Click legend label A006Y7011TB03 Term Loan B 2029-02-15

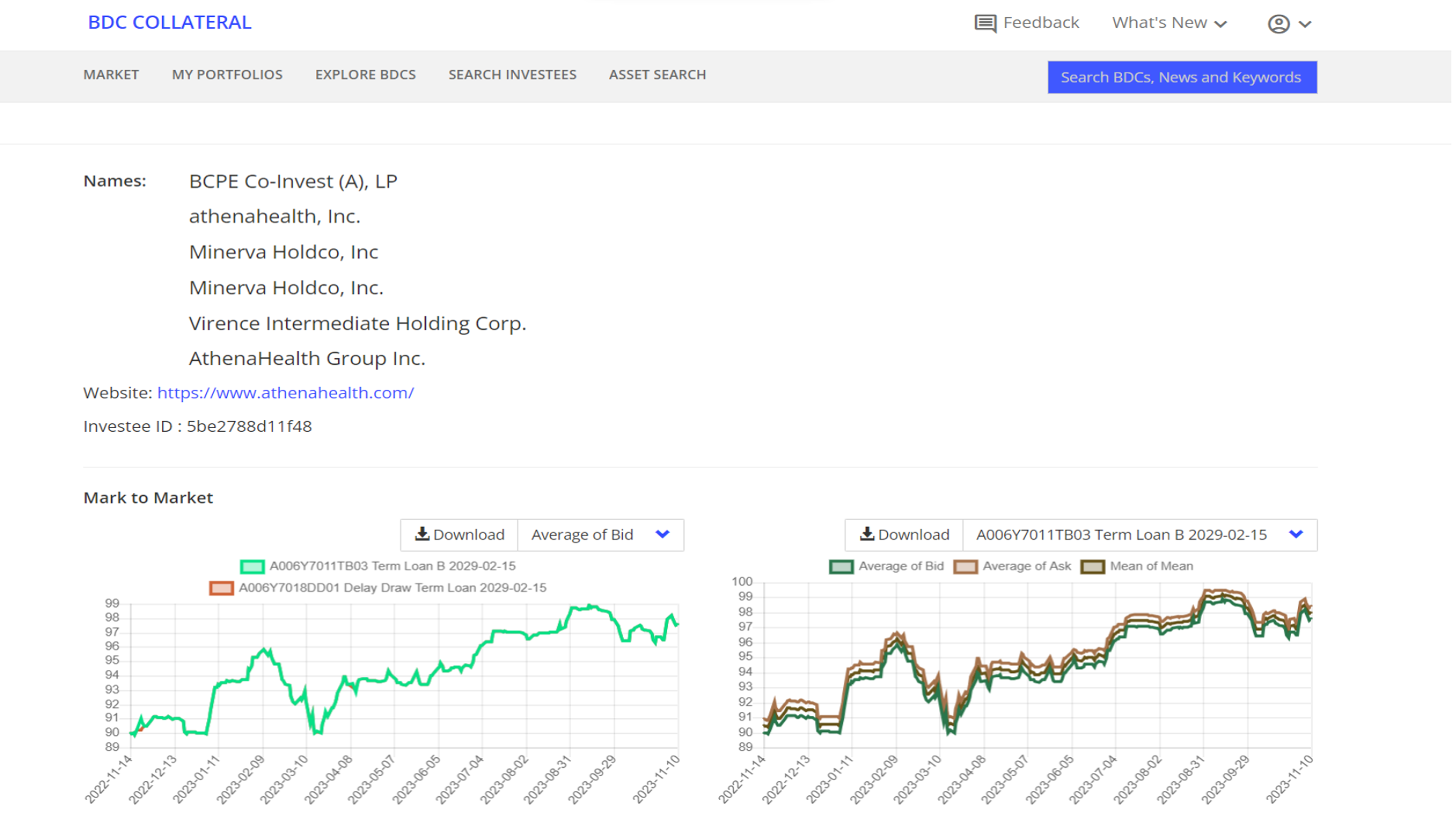click(x=392, y=566)
